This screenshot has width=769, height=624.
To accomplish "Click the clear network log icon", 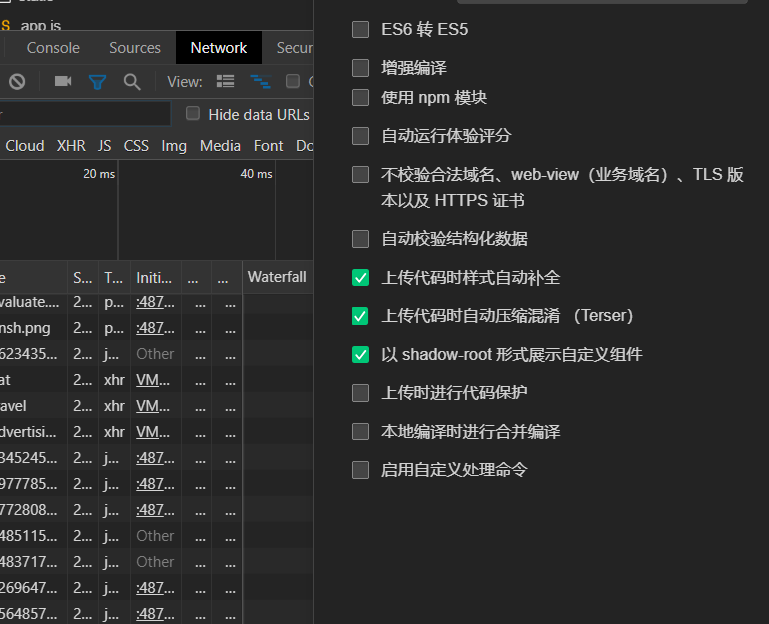I will click(x=17, y=81).
